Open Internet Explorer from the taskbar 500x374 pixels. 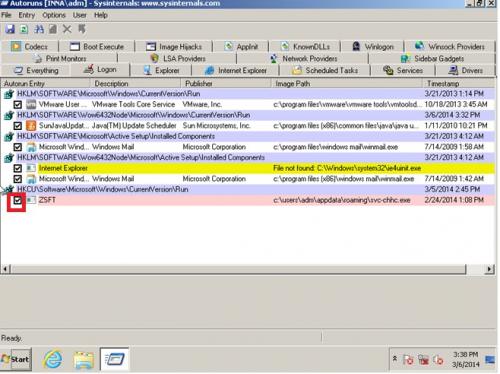[53, 359]
